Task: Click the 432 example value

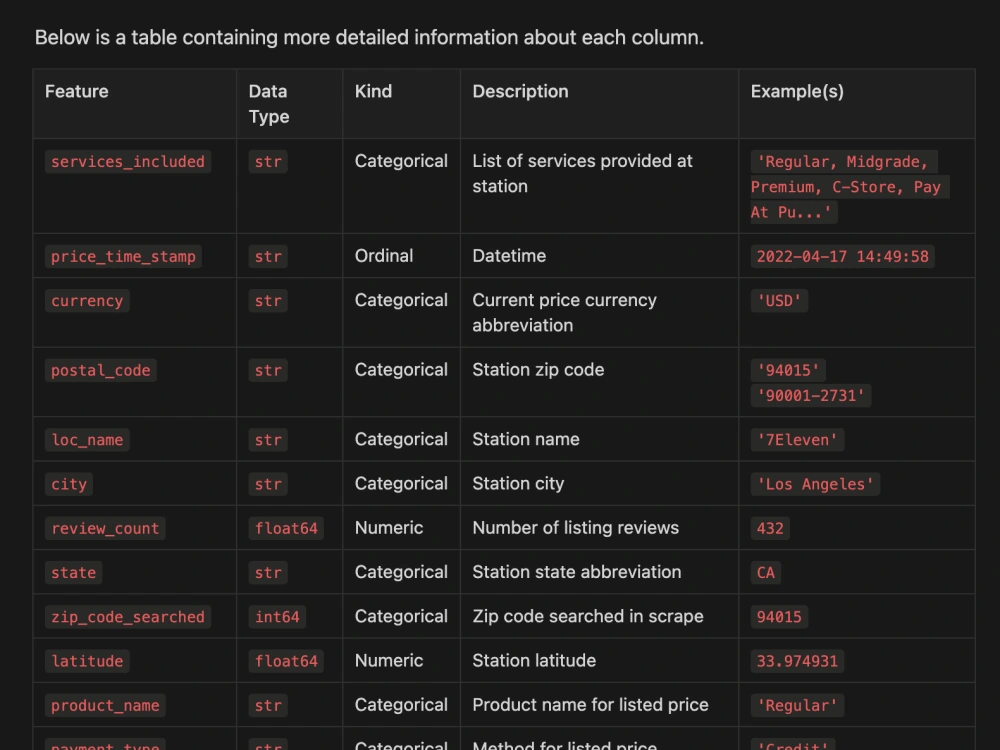Action: coord(770,528)
